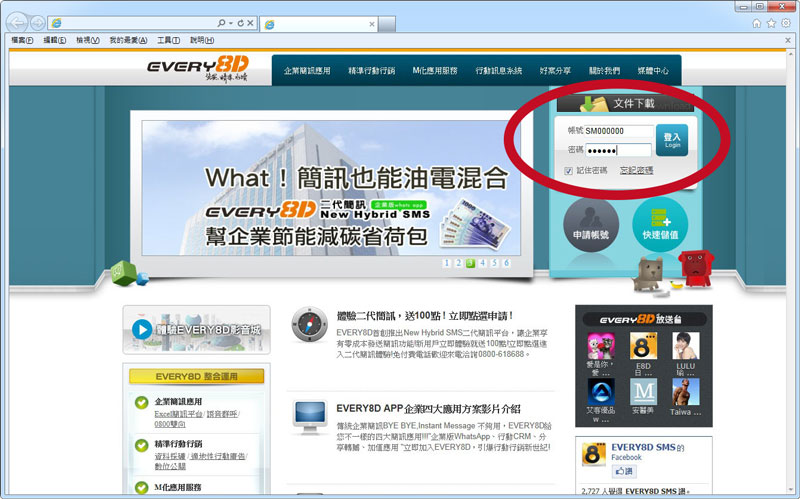Click the compass icon beside 體驗二代簡訊
The width and height of the screenshot is (800, 499).
(309, 325)
